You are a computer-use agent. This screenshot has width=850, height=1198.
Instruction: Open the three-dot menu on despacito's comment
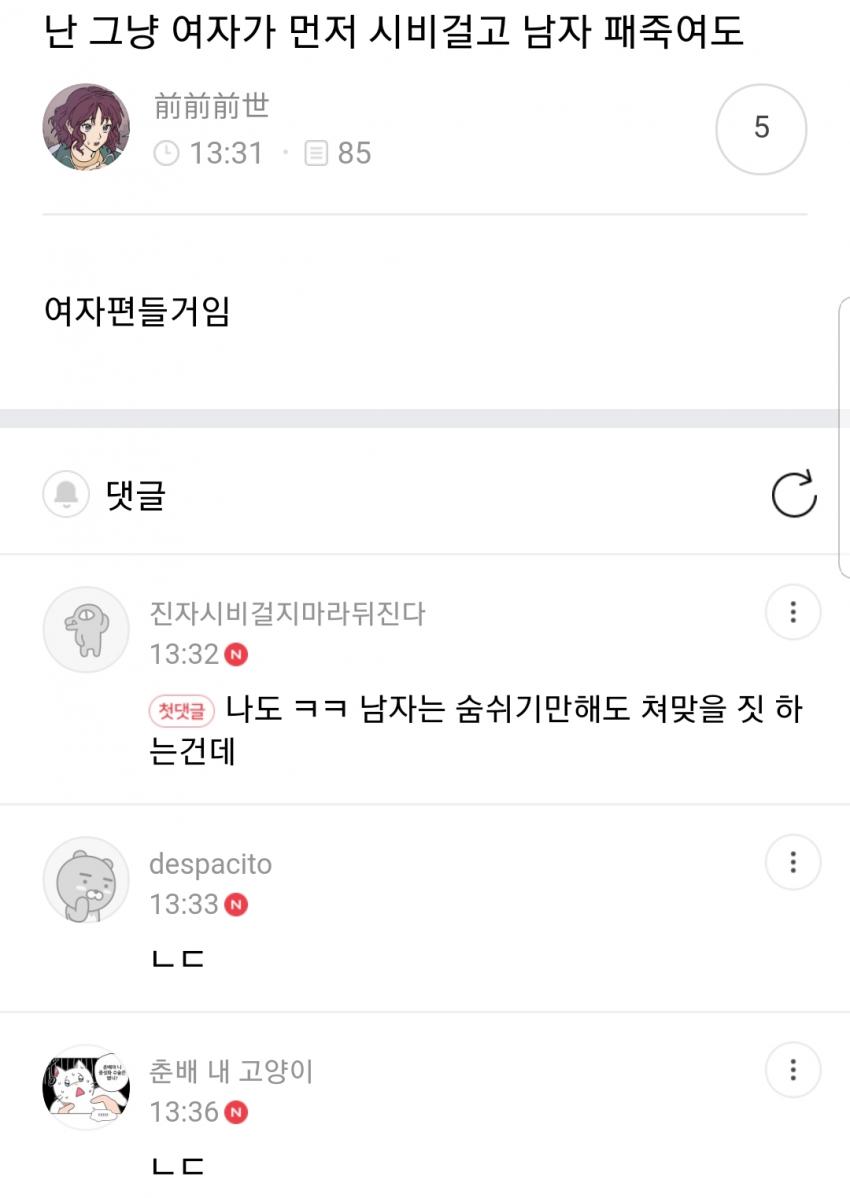tap(792, 862)
